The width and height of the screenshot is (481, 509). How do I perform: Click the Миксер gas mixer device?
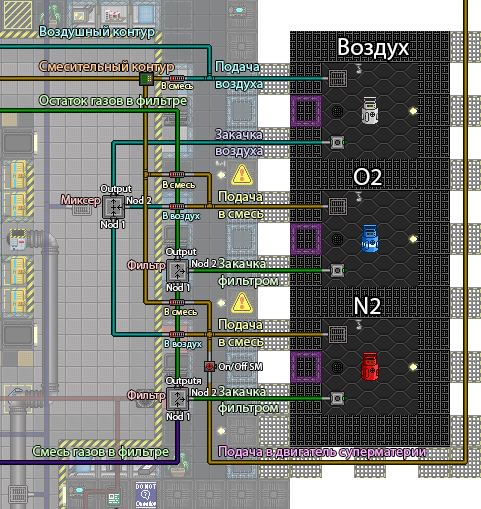113,207
